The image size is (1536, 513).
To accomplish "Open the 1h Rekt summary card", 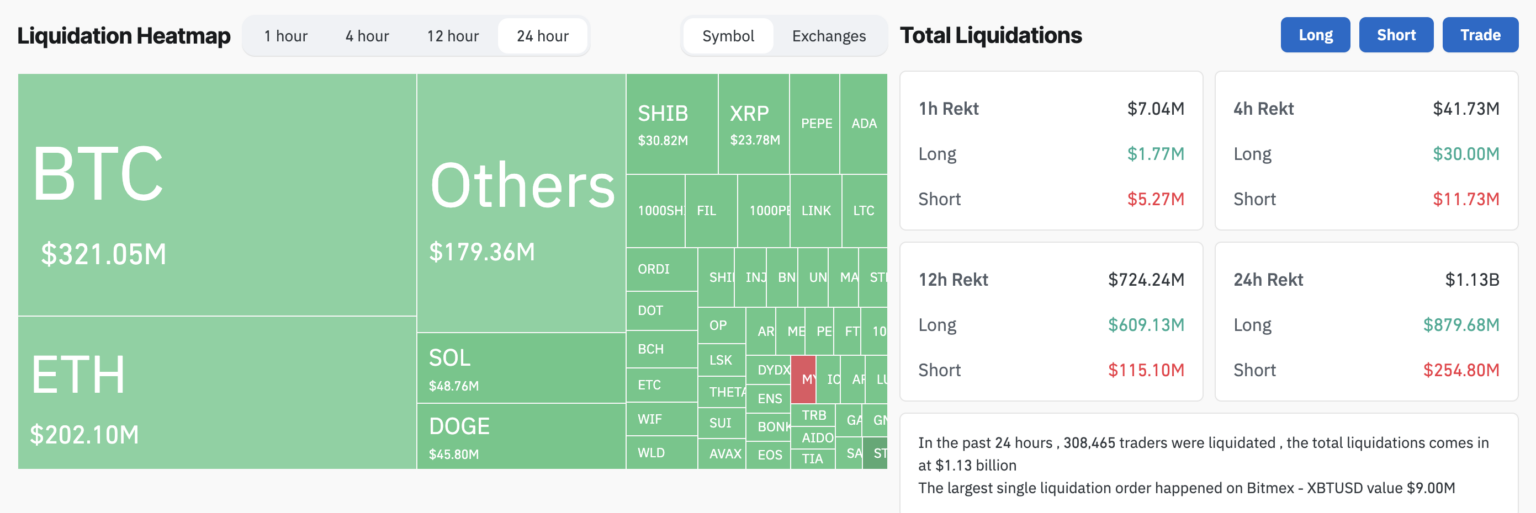I will tap(1051, 151).
